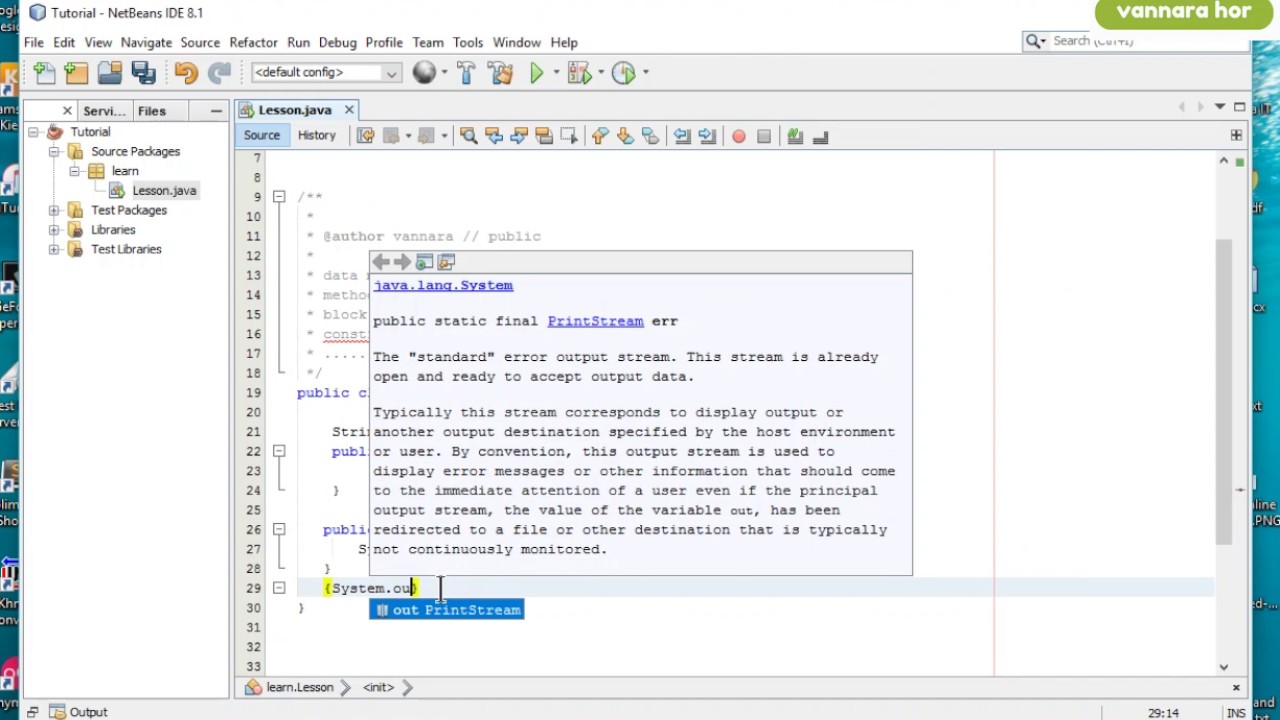Open the Tools menu

(x=467, y=42)
